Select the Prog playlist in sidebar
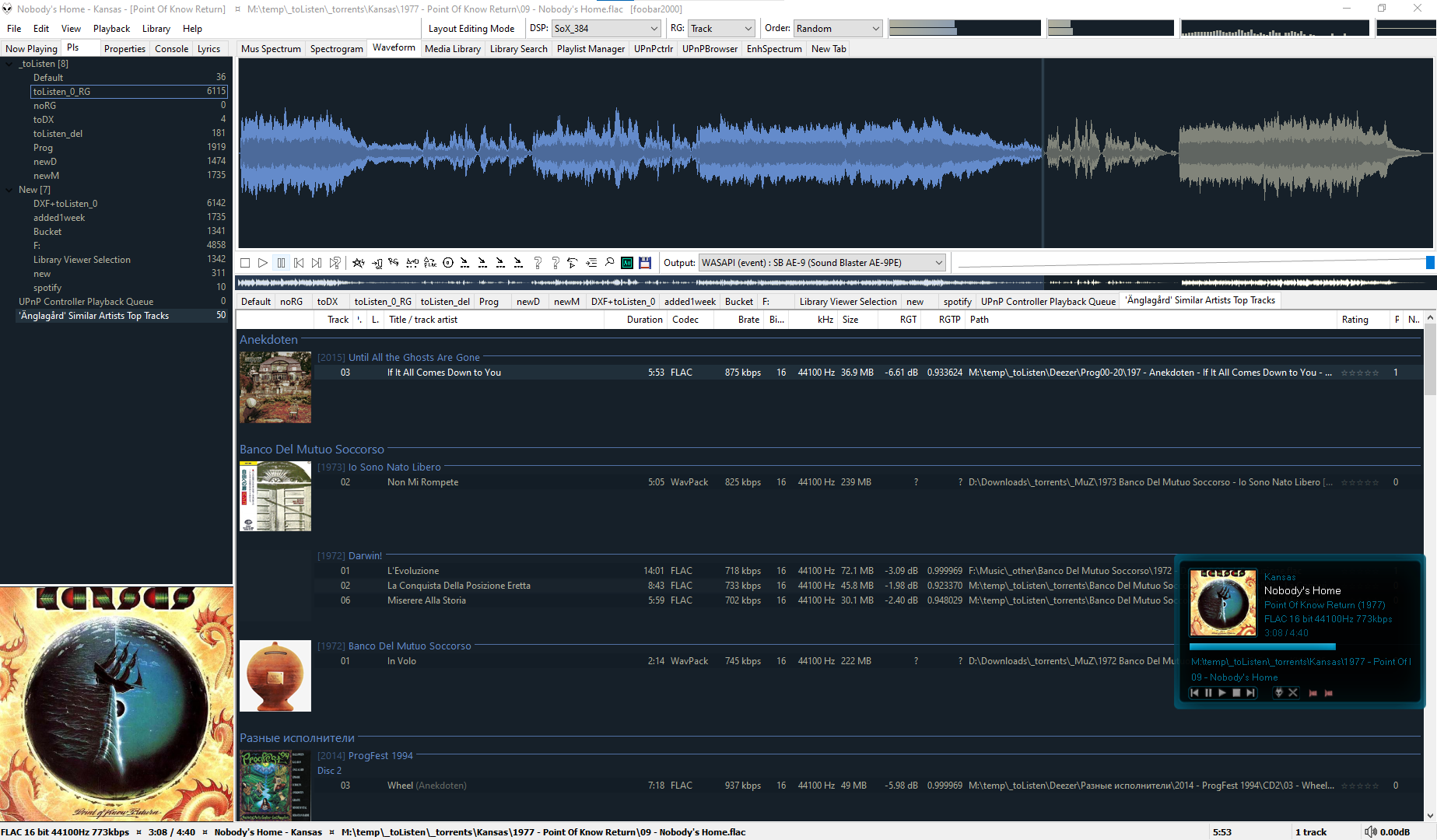 pos(43,148)
